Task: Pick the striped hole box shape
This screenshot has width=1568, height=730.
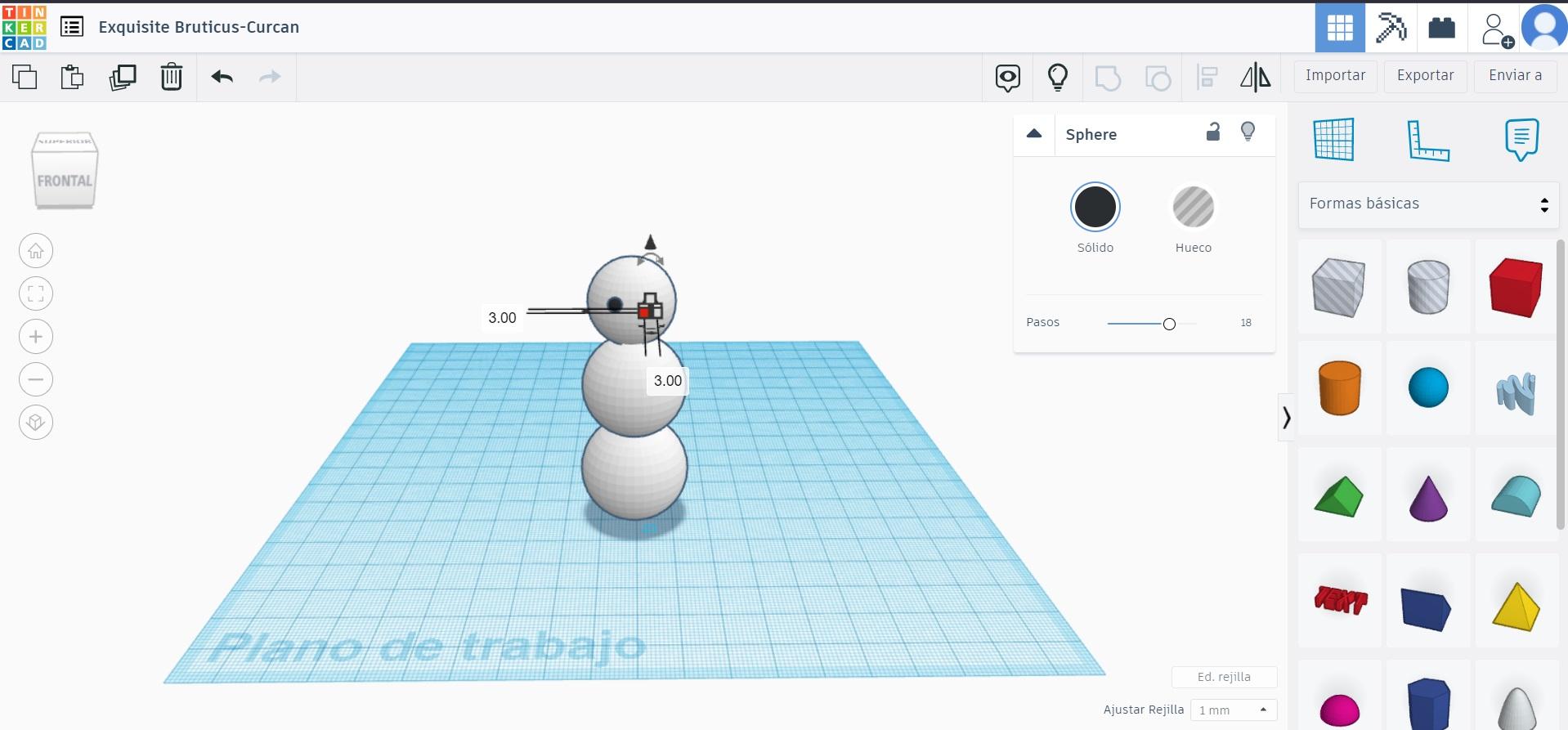Action: click(1339, 287)
